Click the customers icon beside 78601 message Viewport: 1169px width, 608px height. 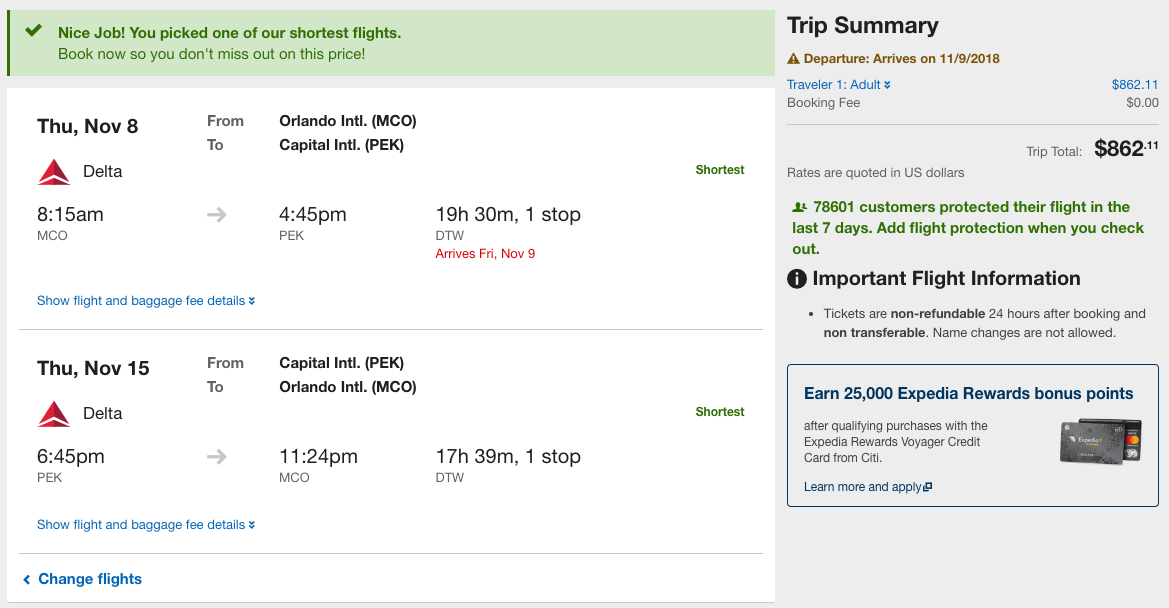pos(799,207)
